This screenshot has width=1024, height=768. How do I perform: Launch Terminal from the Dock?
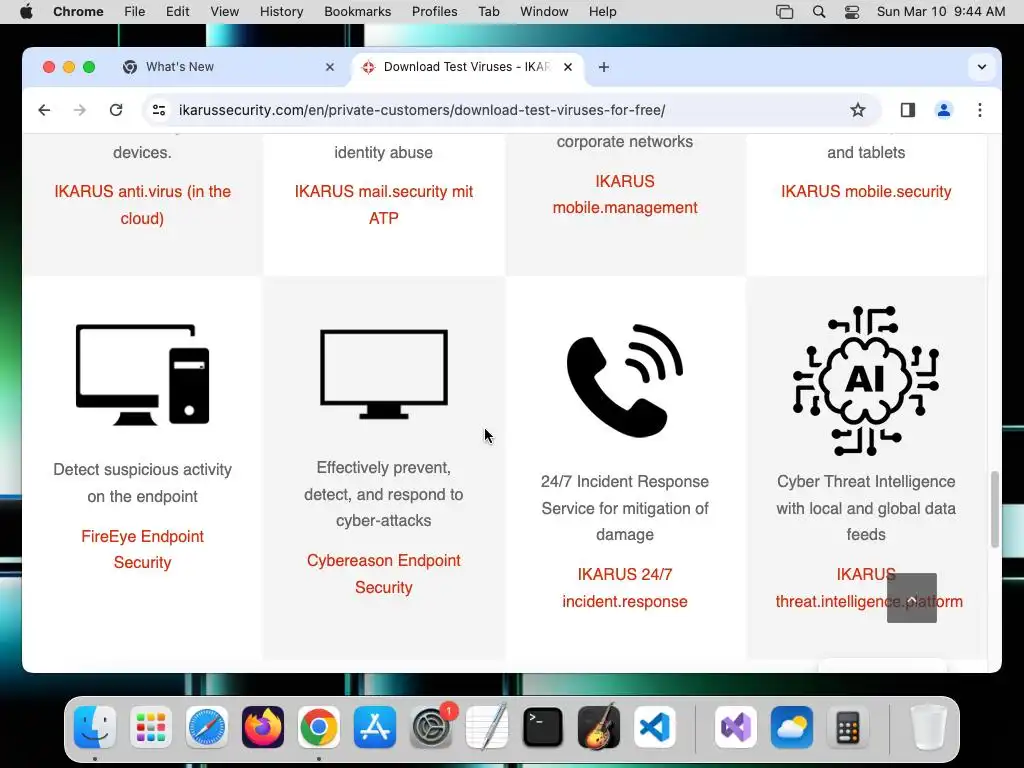click(x=543, y=727)
